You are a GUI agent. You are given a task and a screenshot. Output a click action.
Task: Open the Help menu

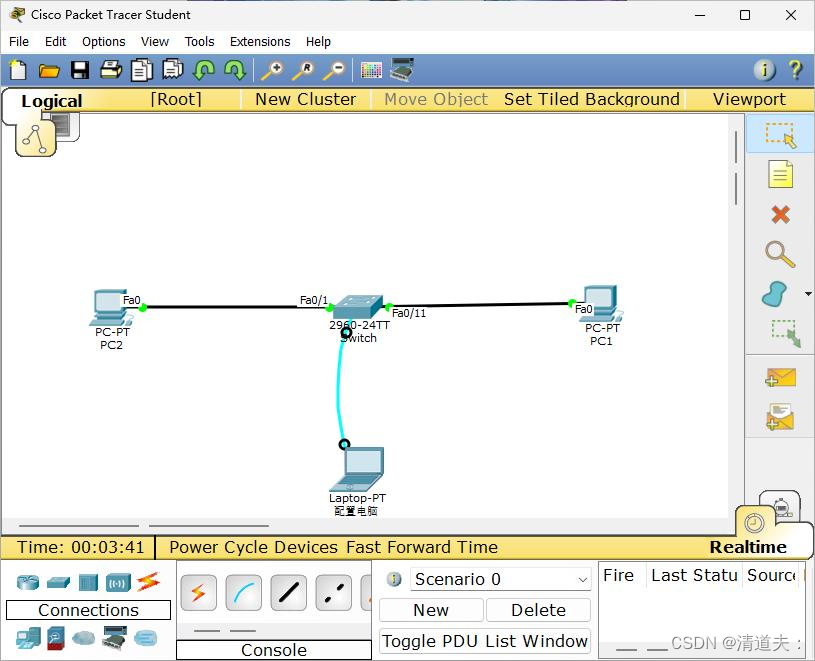pyautogui.click(x=318, y=42)
